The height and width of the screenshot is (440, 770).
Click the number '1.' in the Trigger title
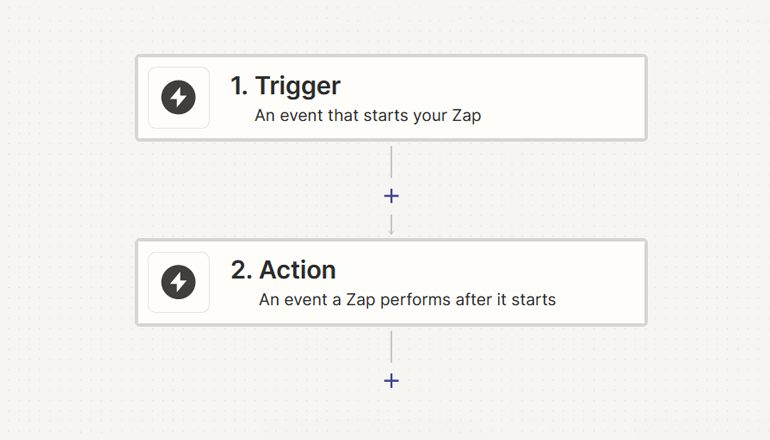[239, 86]
